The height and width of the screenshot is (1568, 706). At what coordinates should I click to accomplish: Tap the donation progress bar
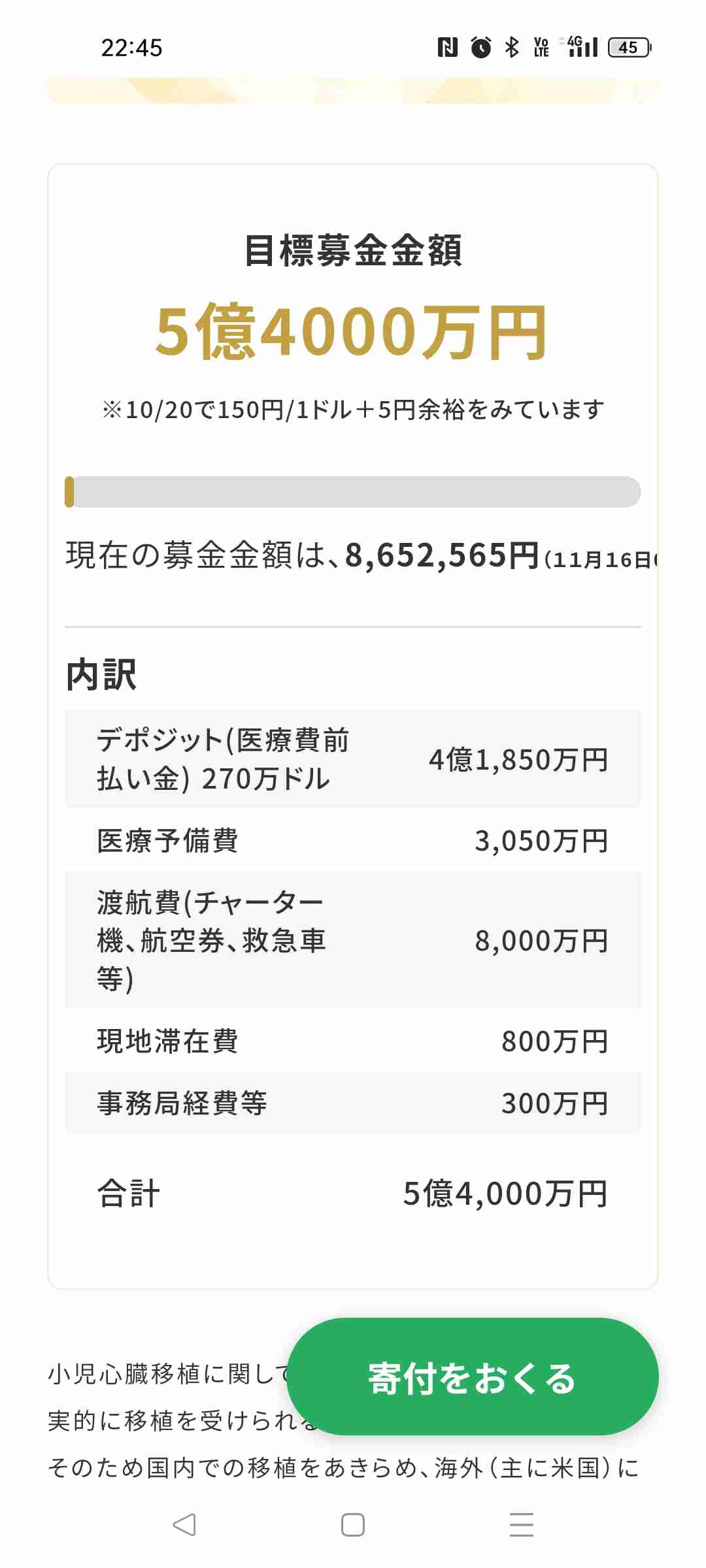click(x=353, y=492)
